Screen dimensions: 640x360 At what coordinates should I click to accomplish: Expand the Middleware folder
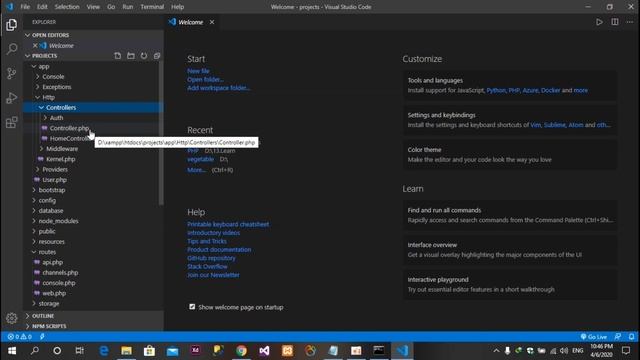[x=41, y=149]
